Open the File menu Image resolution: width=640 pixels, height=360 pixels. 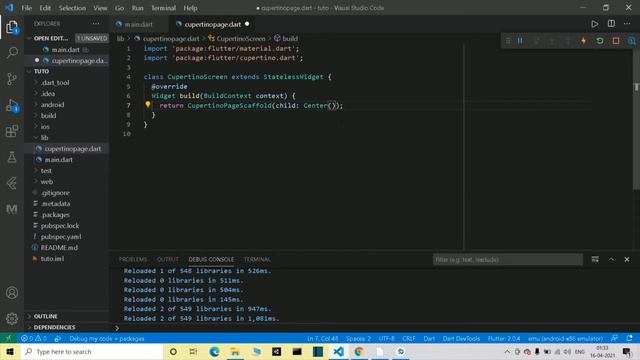click(x=27, y=8)
